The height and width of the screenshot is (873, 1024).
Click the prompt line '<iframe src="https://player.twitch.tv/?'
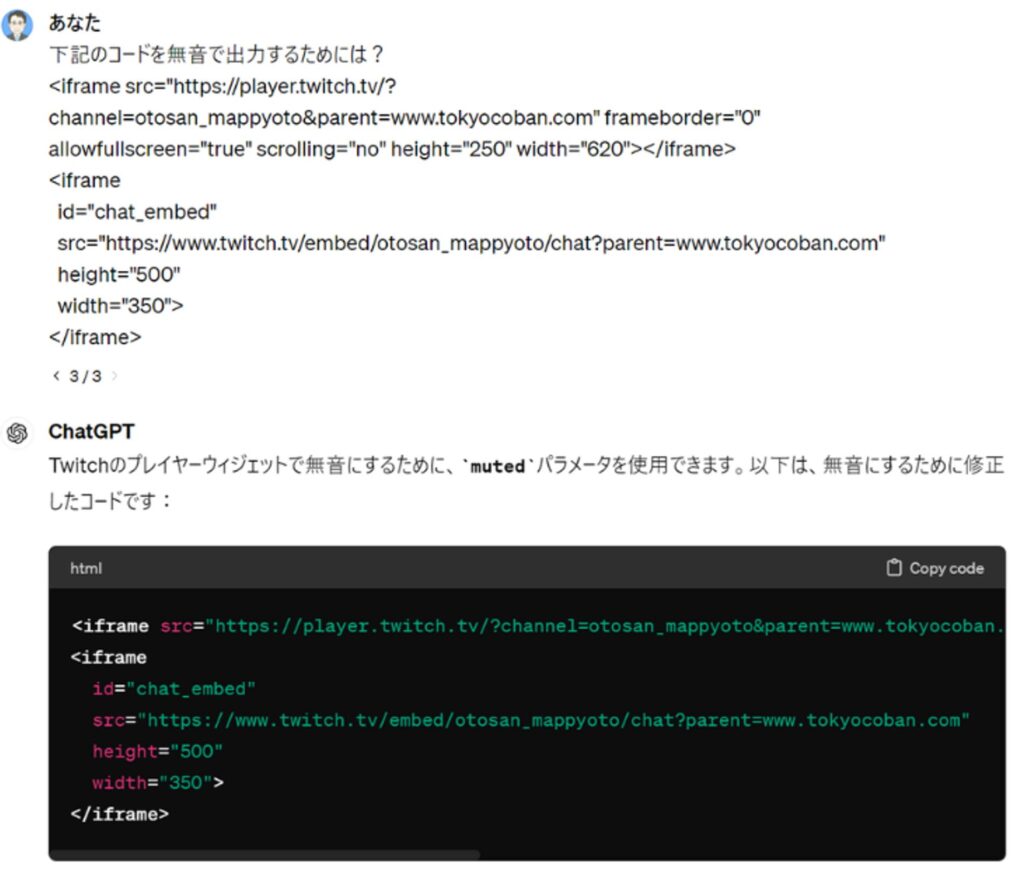[x=222, y=86]
